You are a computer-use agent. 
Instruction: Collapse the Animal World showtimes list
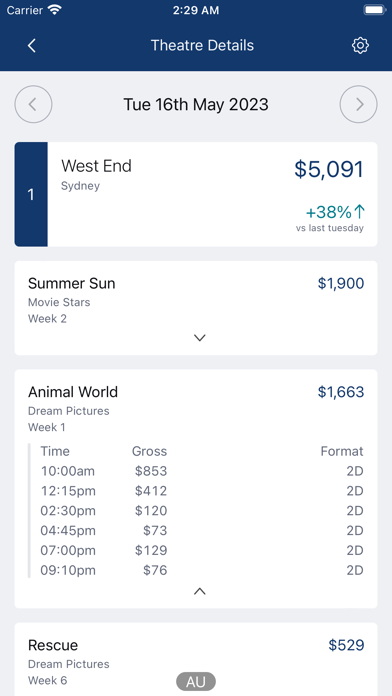[x=200, y=591]
